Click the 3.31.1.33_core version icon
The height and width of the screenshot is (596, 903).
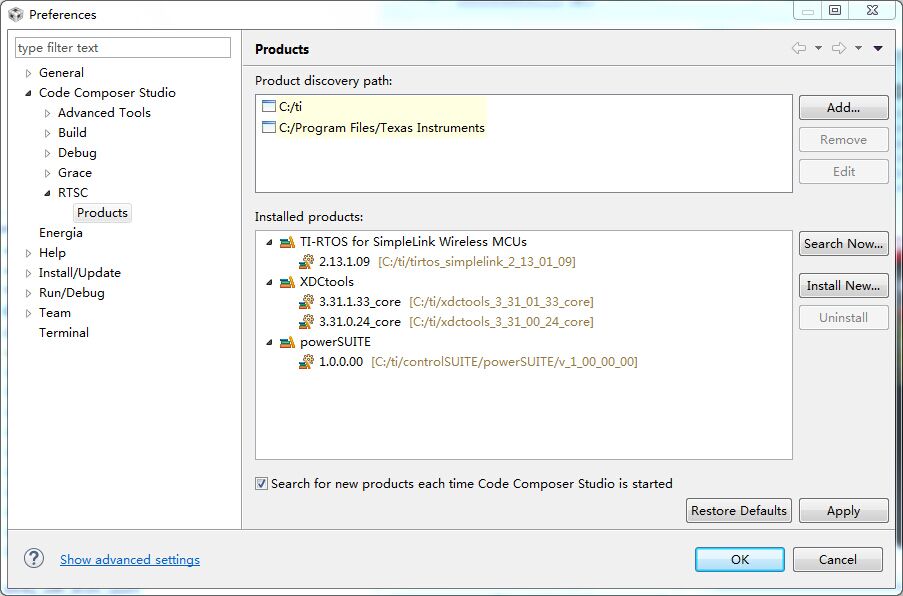(x=307, y=302)
